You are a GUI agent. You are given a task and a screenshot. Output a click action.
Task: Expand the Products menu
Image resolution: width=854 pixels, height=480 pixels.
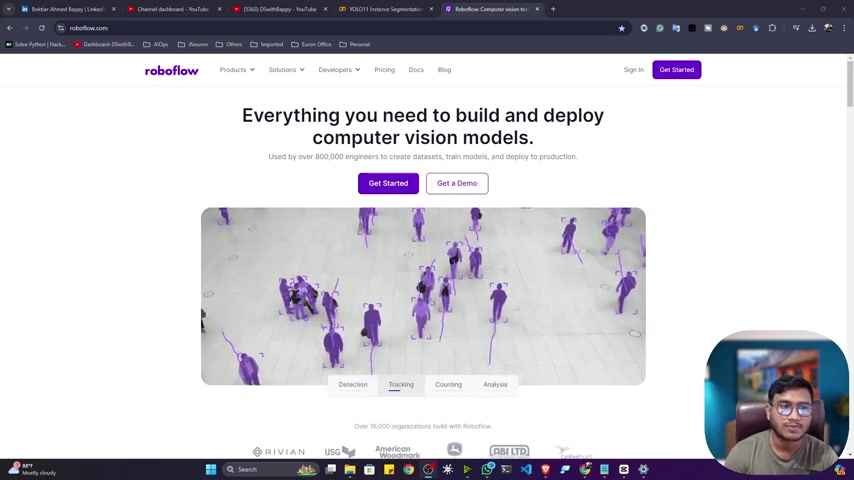coord(237,70)
